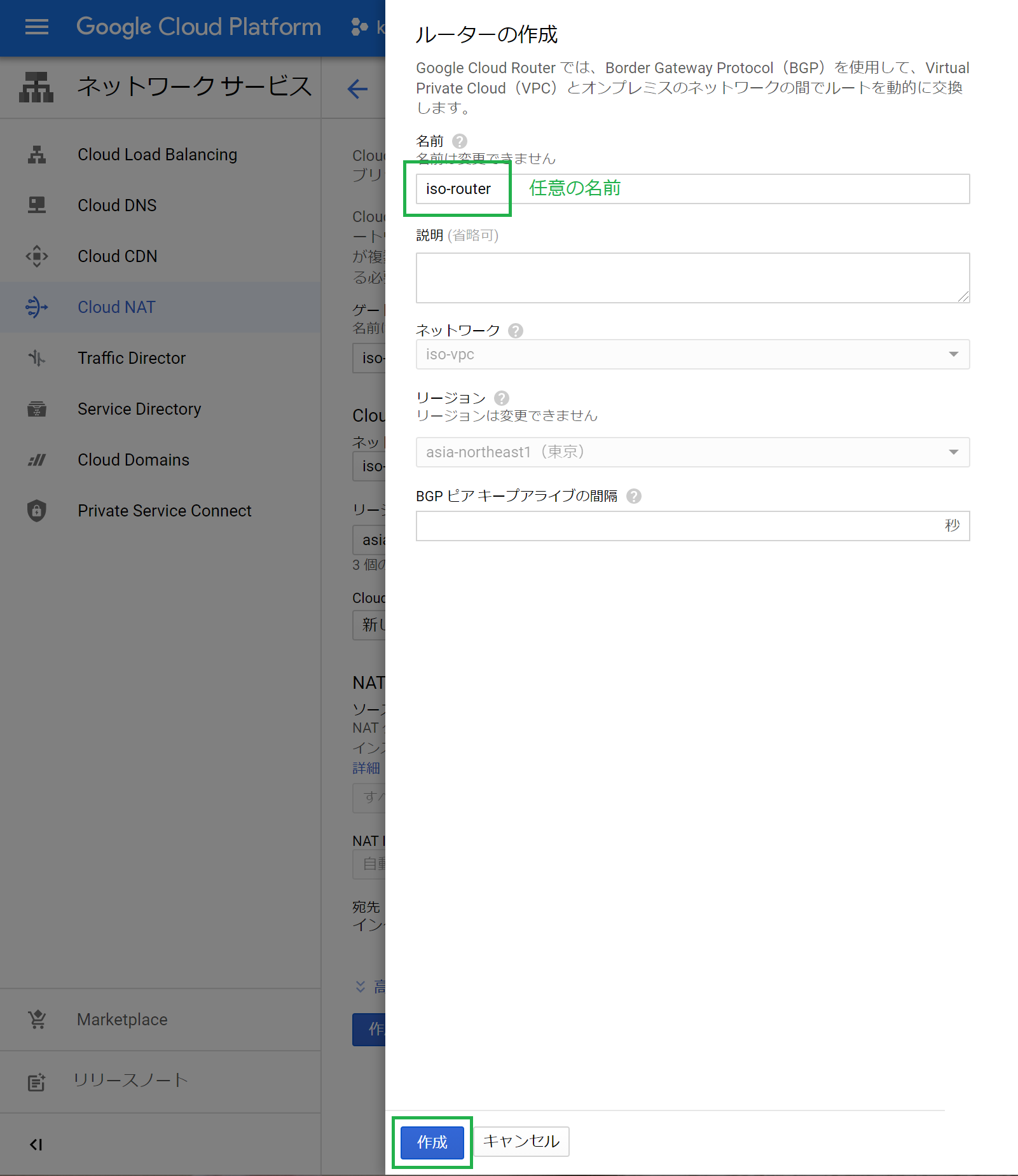The height and width of the screenshot is (1176, 1018).
Task: Cancel router creation with キャンセル
Action: [521, 1142]
